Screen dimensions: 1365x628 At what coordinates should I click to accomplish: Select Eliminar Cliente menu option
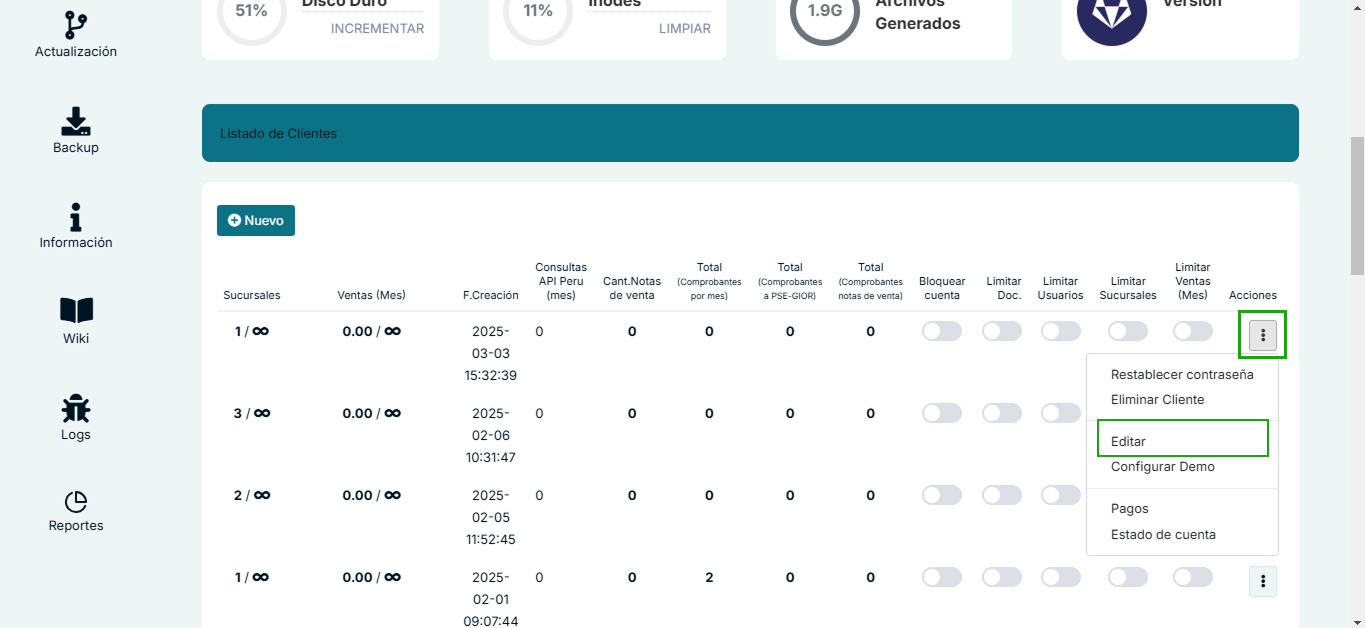(1157, 399)
